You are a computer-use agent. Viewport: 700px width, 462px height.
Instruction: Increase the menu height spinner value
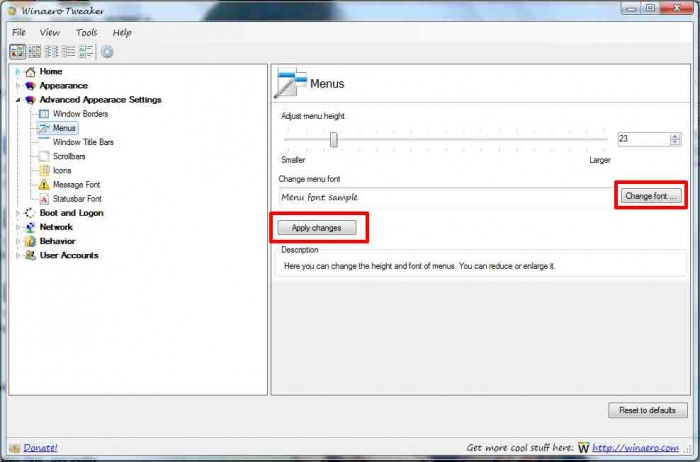(x=675, y=136)
